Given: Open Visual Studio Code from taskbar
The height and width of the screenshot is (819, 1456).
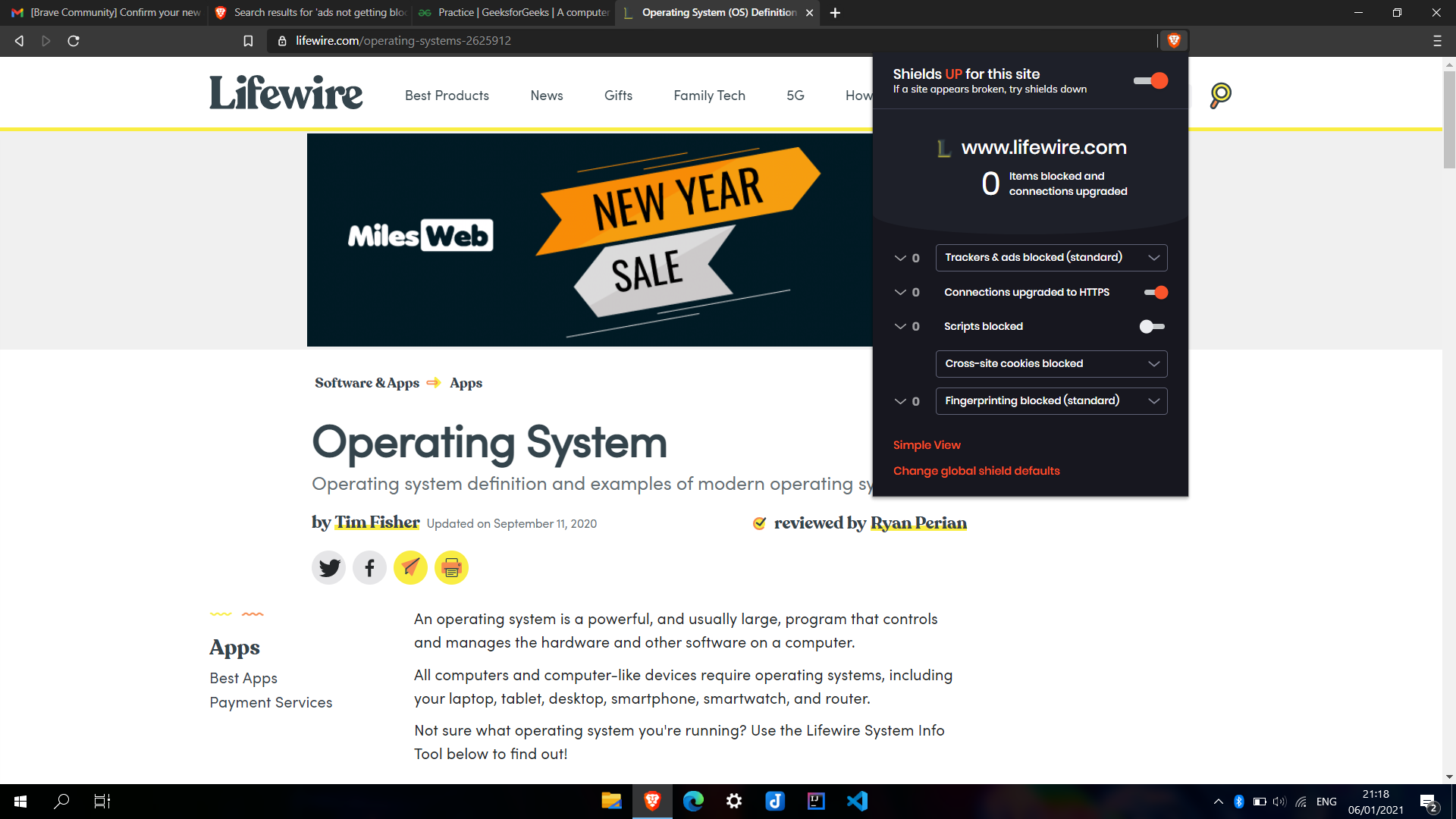Looking at the screenshot, I should [857, 801].
